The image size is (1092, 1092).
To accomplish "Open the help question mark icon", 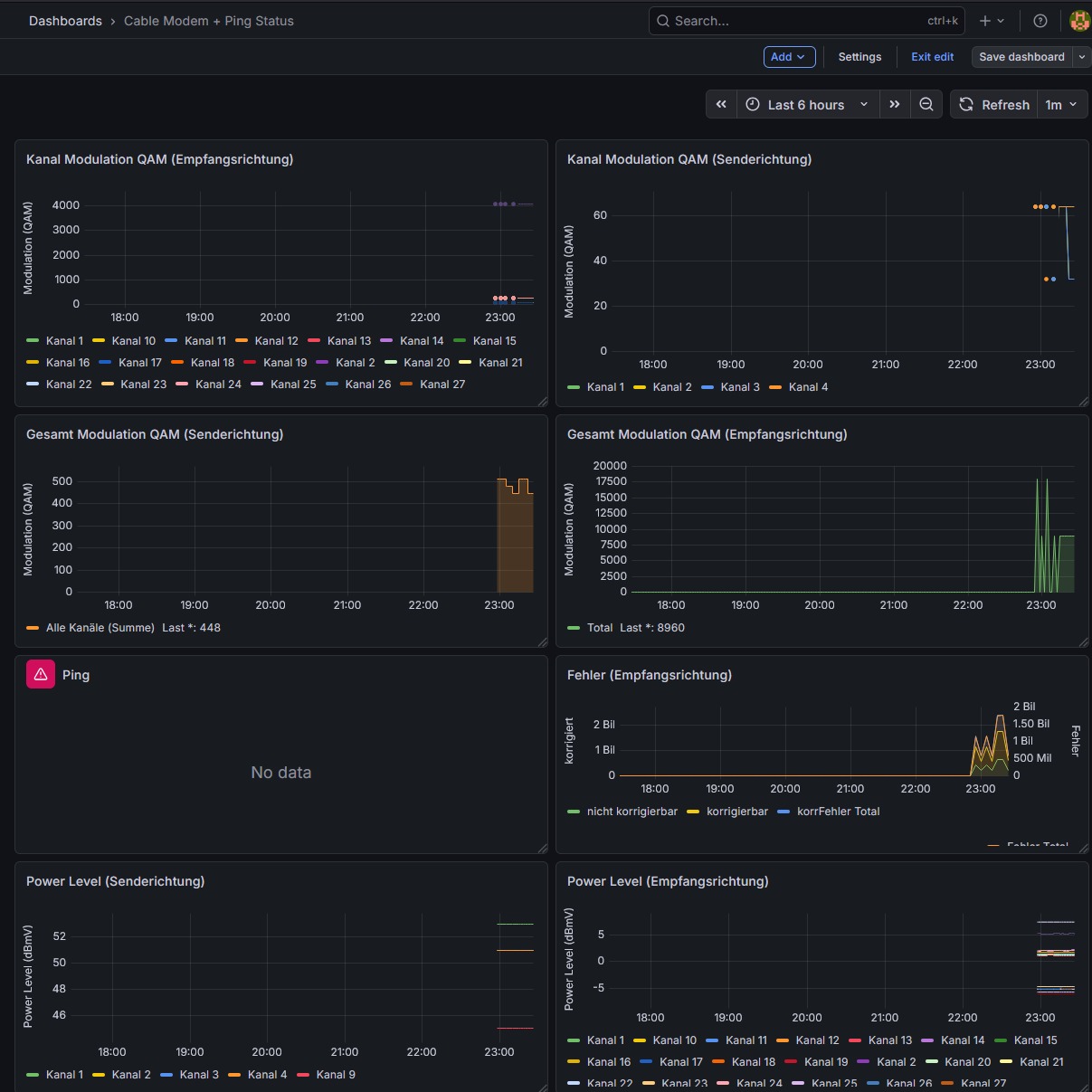I will click(x=1040, y=20).
